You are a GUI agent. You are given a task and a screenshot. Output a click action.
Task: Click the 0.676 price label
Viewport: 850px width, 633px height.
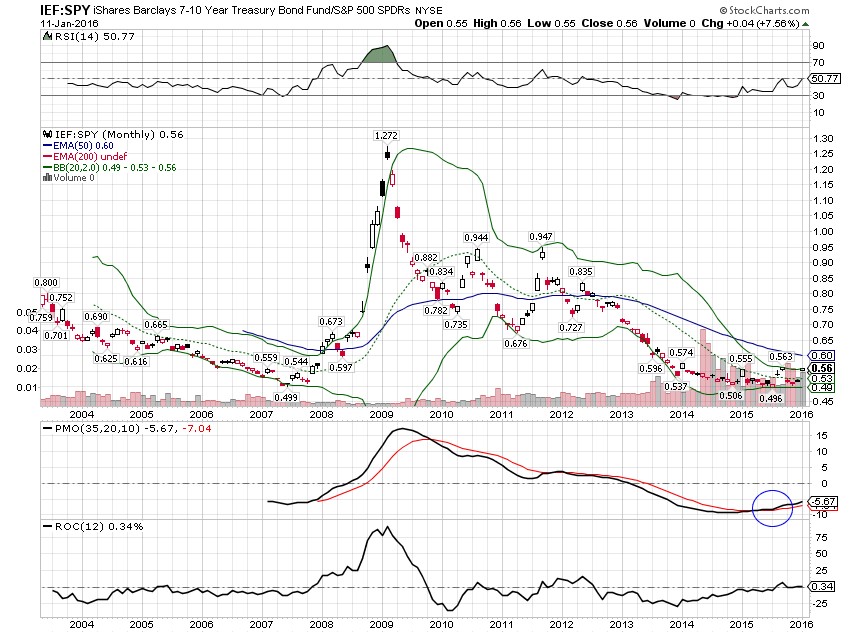tap(516, 344)
